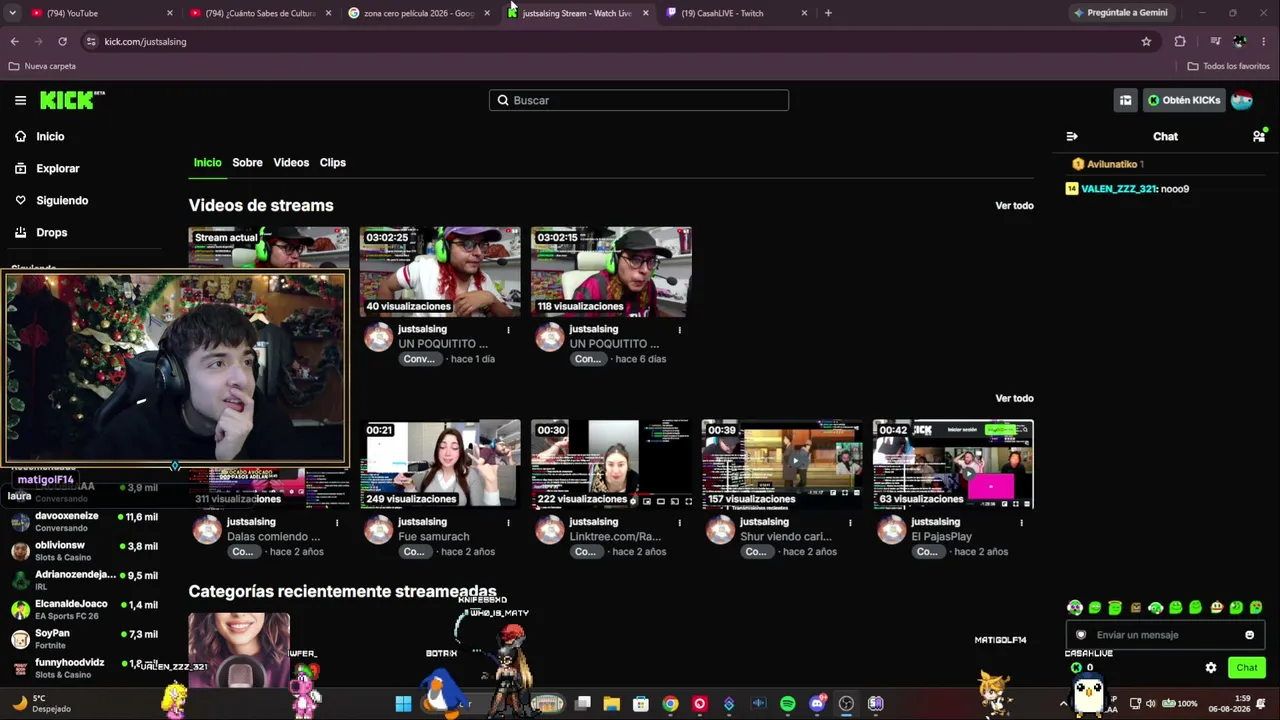The height and width of the screenshot is (720, 1280).
Task: Open the Kick user profile avatar
Action: point(1242,100)
